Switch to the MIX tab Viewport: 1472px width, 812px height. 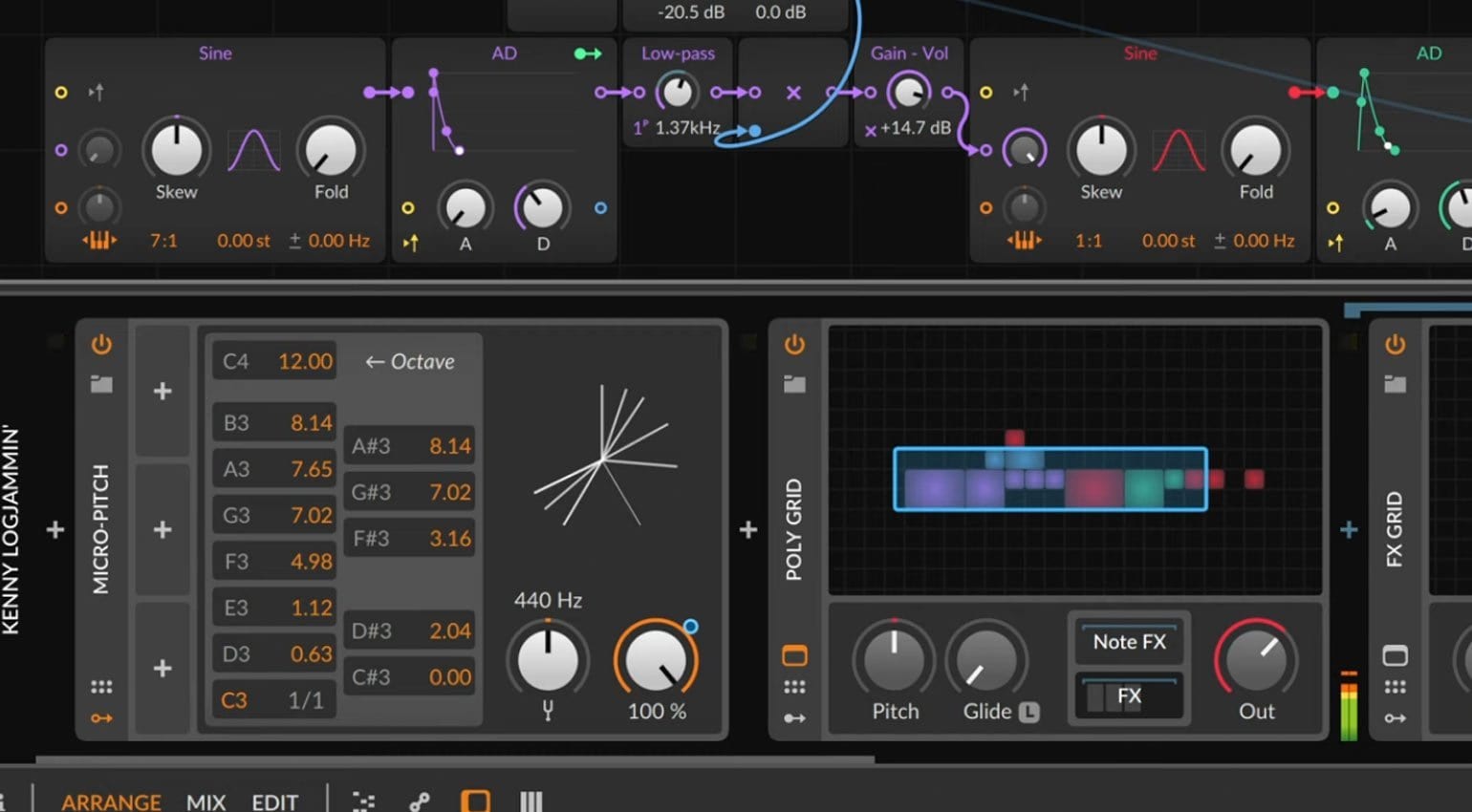(x=206, y=801)
